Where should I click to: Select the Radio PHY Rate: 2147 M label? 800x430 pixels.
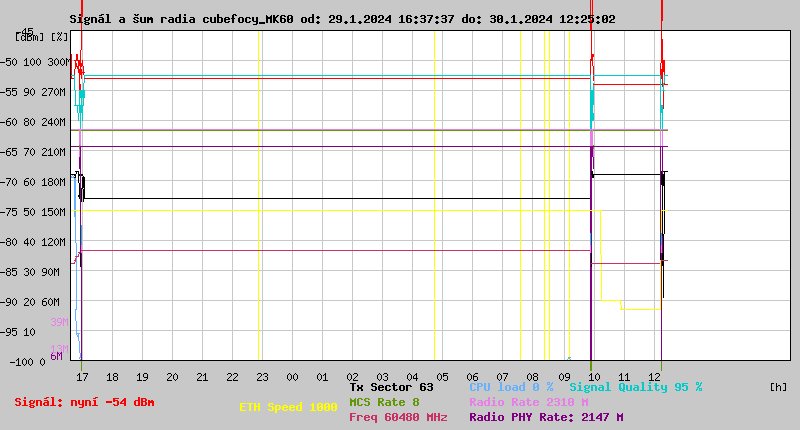(x=546, y=417)
